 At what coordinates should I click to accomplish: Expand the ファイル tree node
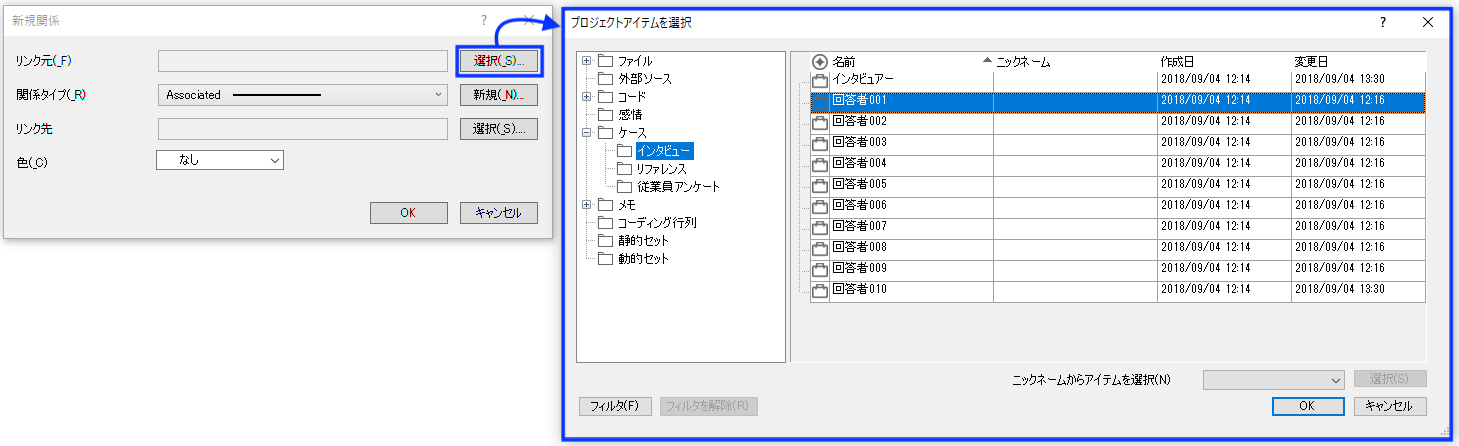coord(587,61)
